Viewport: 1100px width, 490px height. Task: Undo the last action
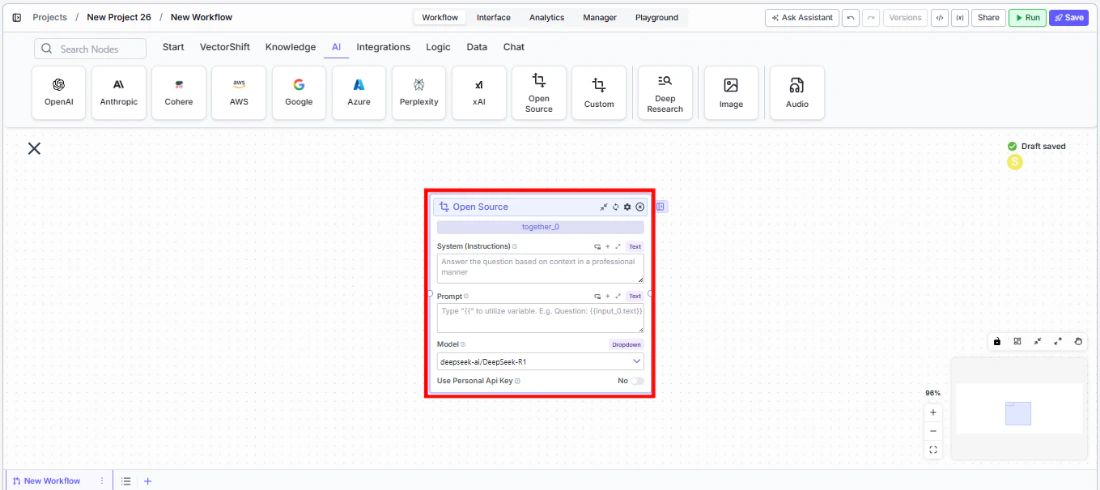coord(851,18)
